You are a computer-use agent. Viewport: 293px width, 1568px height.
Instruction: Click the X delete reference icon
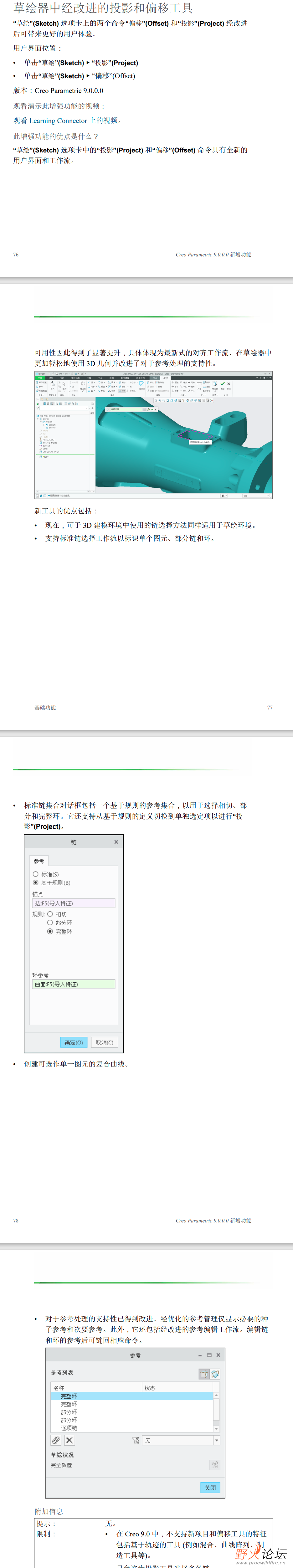coord(69,1441)
